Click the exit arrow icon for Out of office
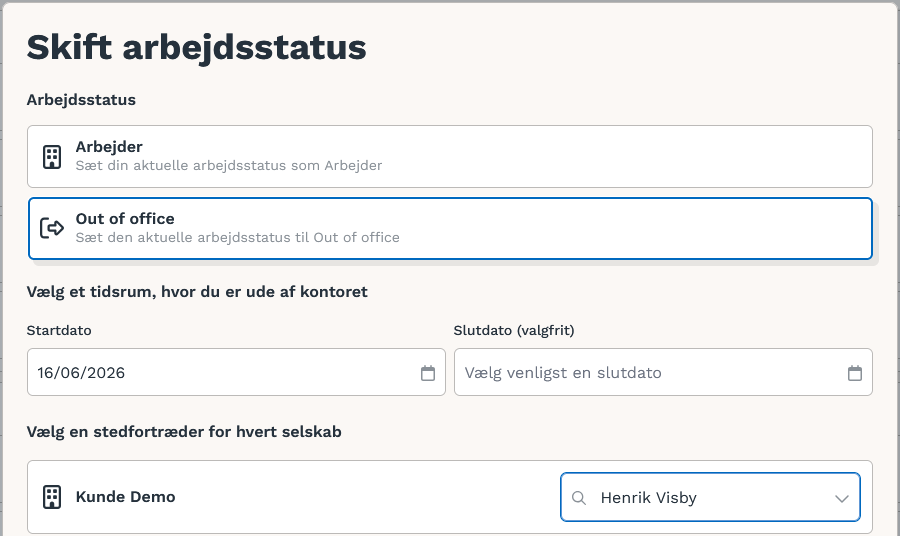This screenshot has height=536, width=900. click(52, 228)
